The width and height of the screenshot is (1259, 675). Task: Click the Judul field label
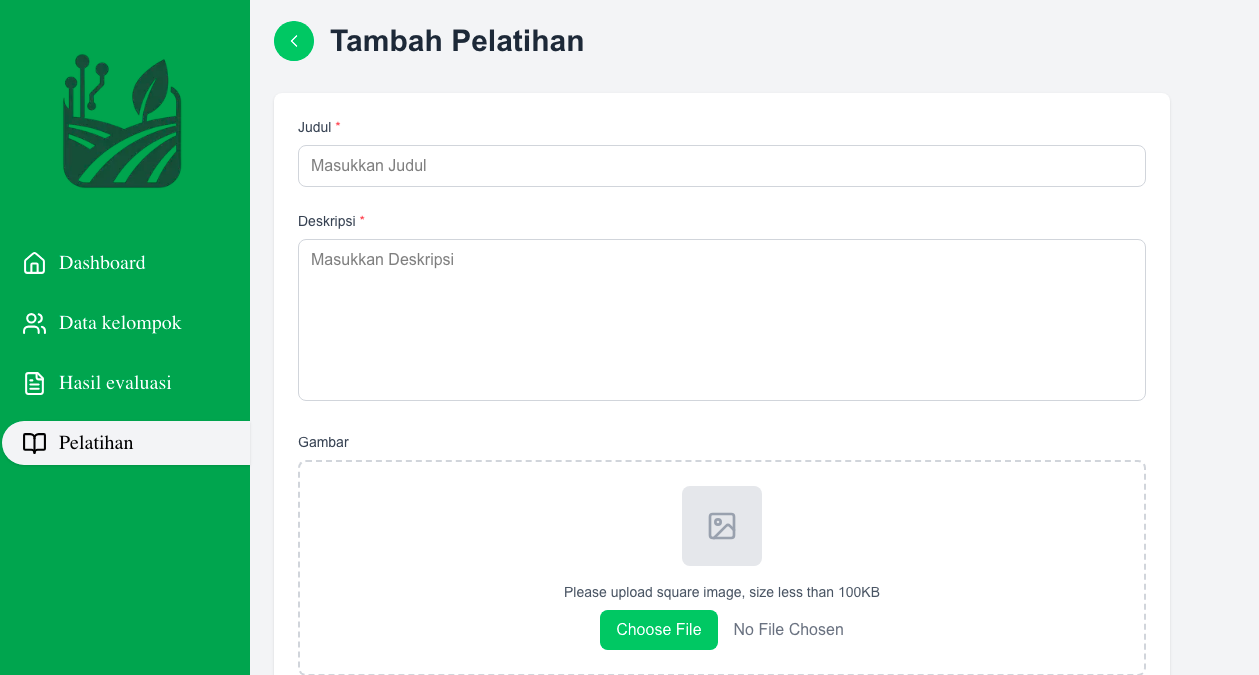pos(314,127)
